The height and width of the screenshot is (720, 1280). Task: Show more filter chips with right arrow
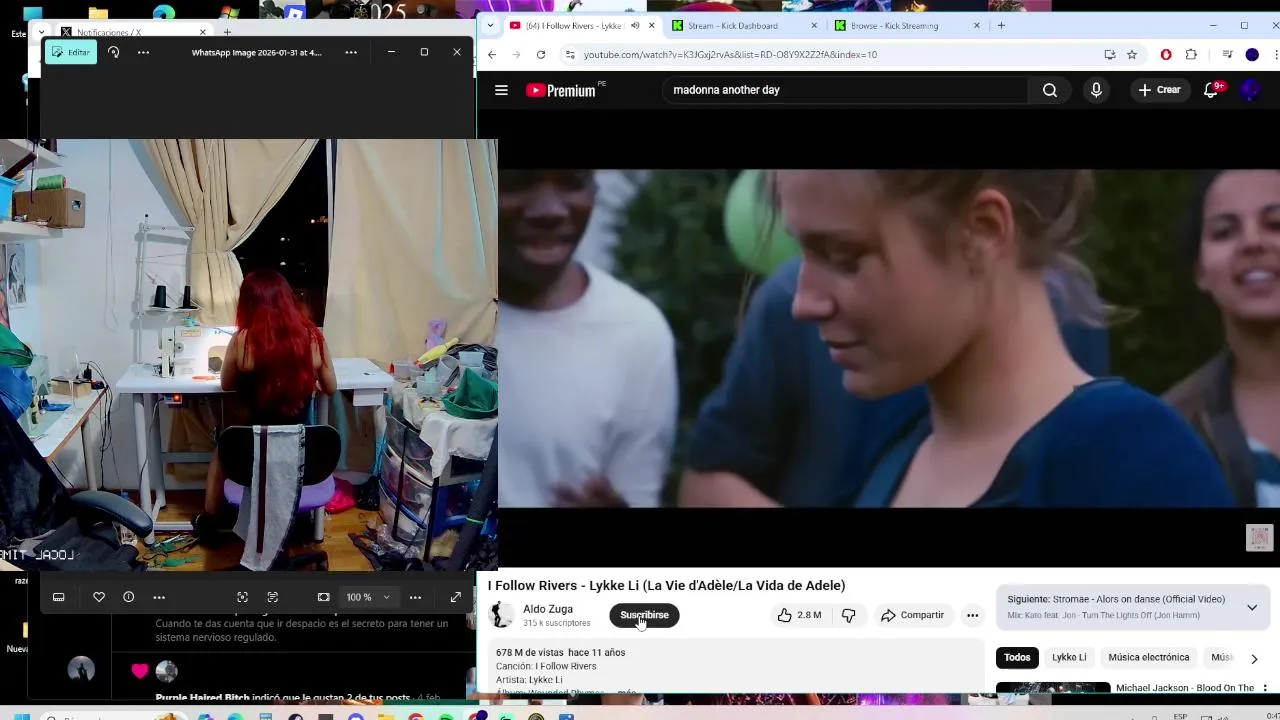point(1254,658)
